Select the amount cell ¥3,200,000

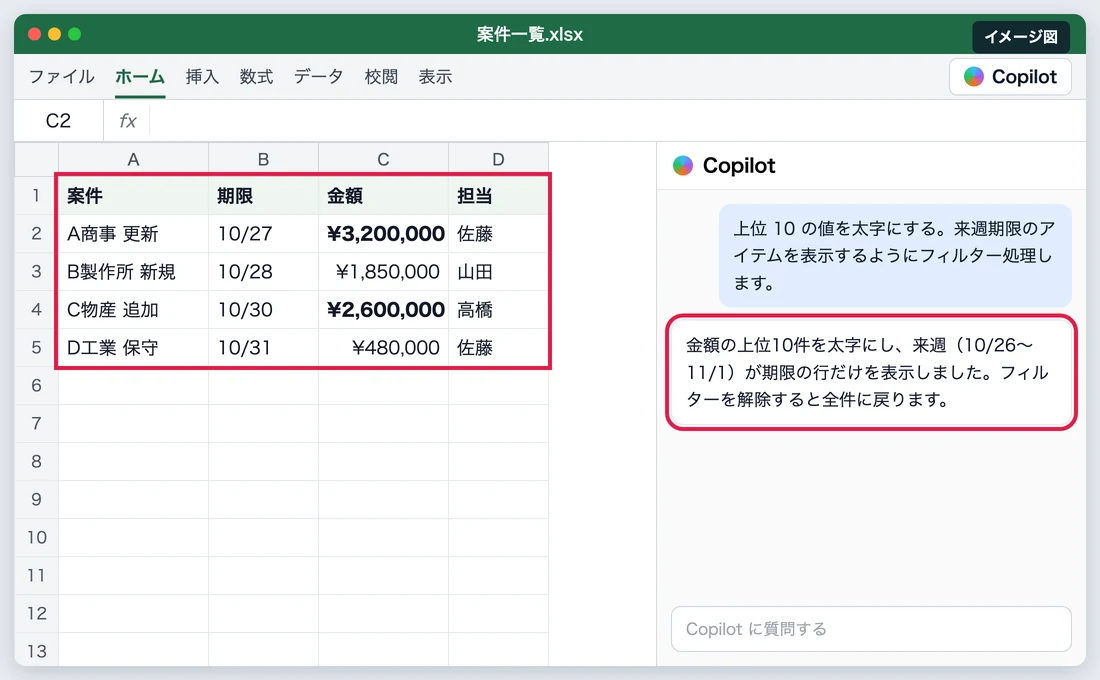pos(383,233)
